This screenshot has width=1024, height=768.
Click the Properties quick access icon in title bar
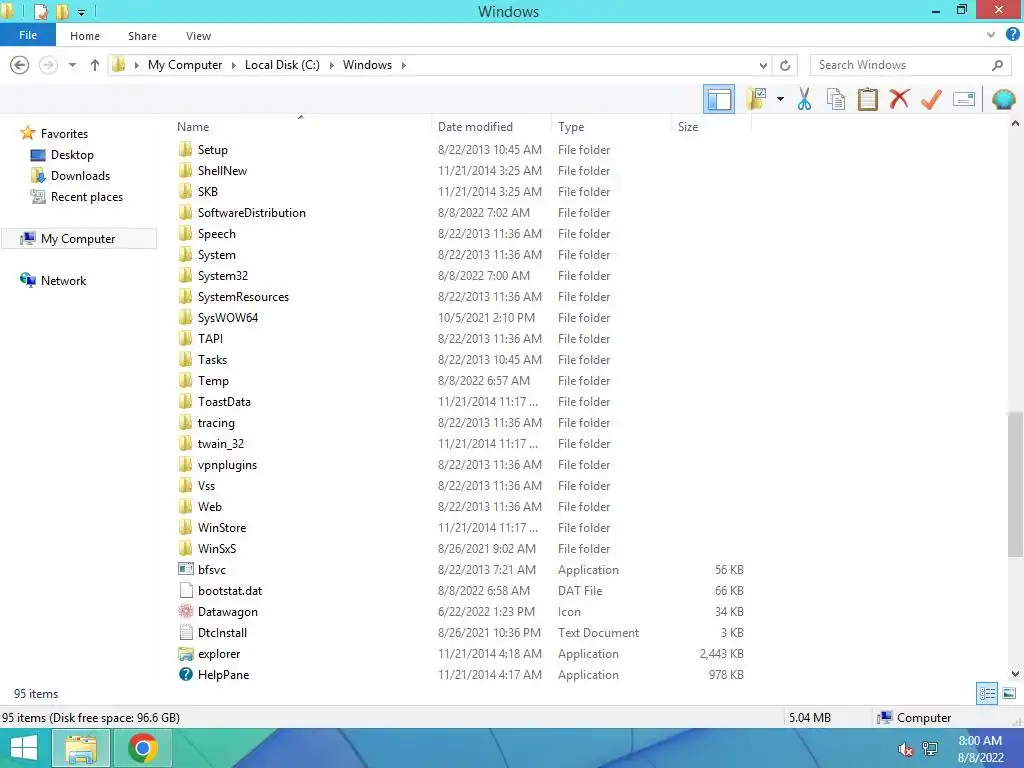(40, 12)
